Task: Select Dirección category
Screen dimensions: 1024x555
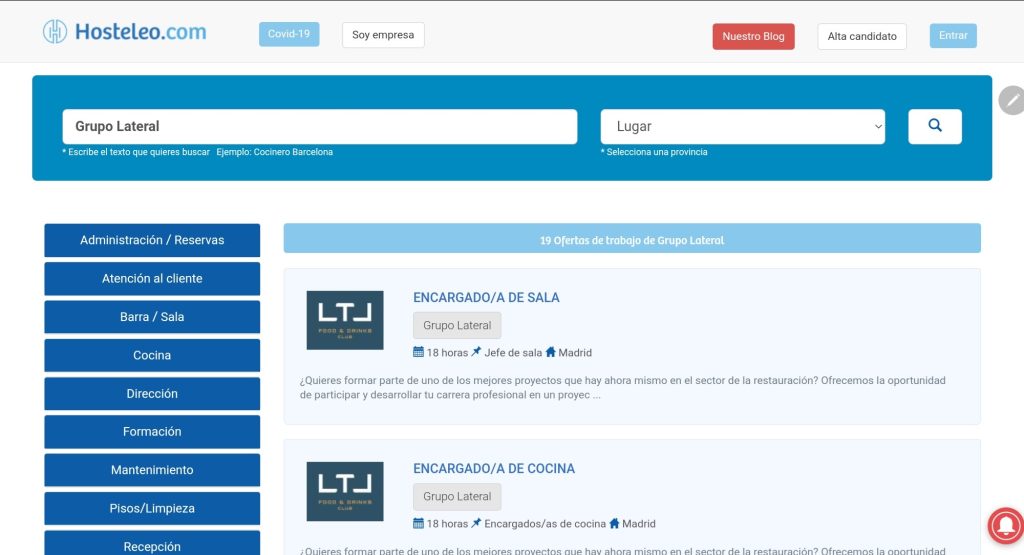Action: pos(152,394)
